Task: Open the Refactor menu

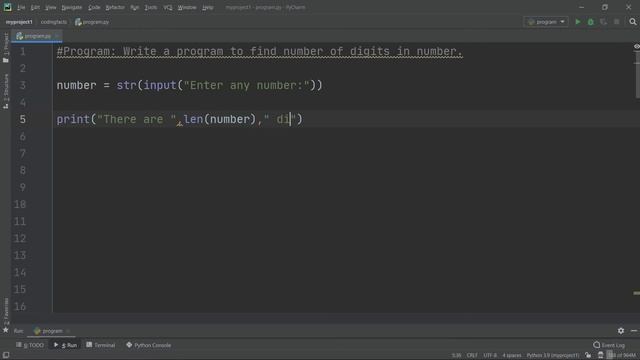Action: 115,7
